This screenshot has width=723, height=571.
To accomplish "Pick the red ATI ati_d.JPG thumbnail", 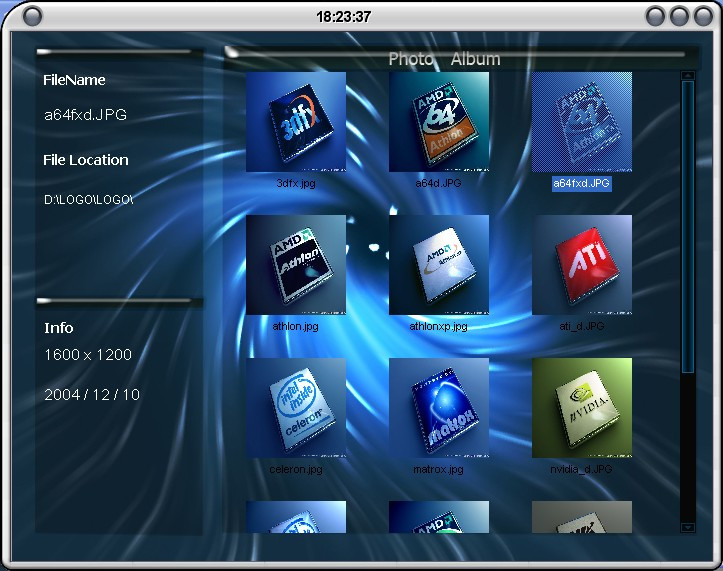I will tap(582, 265).
